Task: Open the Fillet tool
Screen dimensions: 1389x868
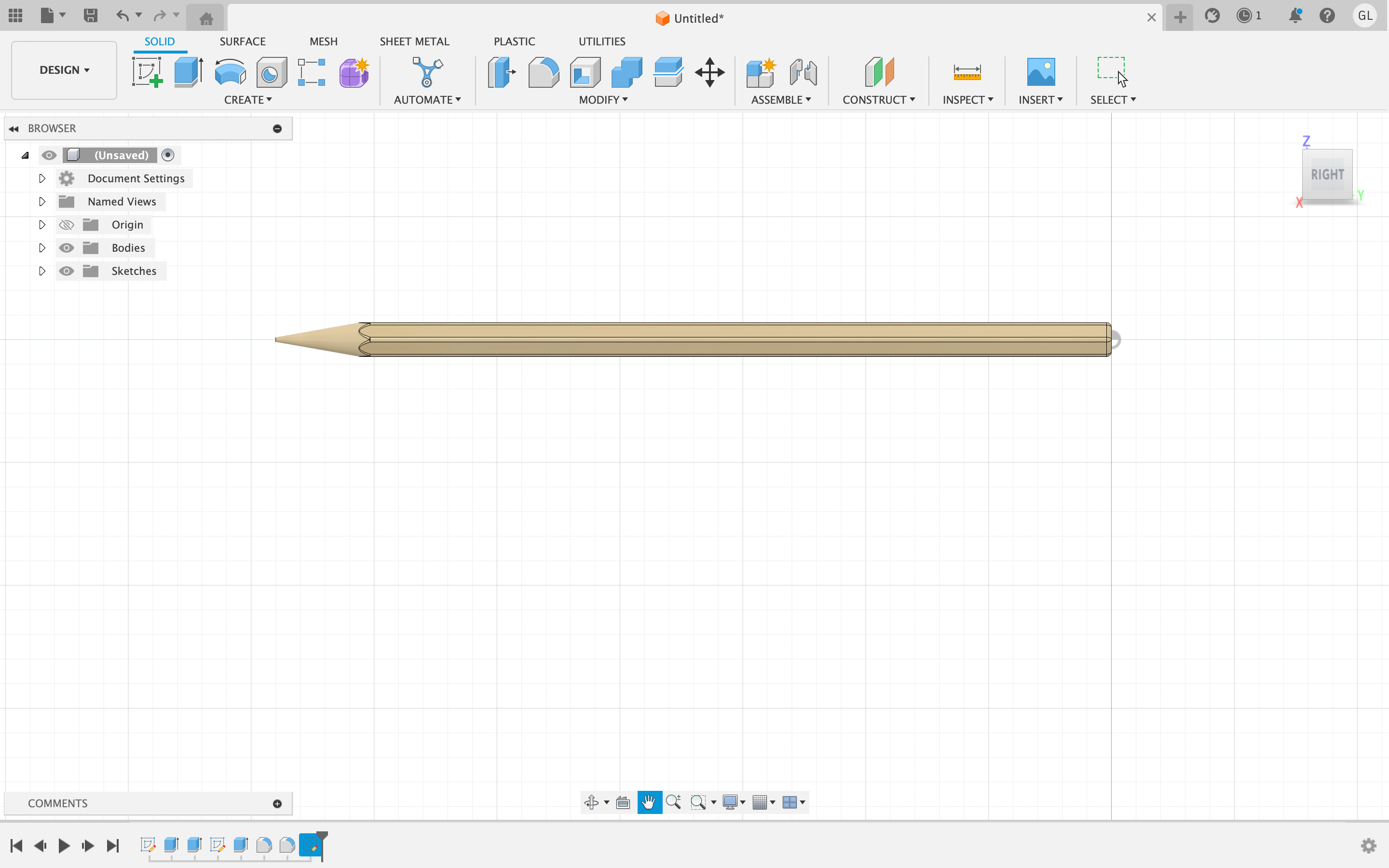Action: pyautogui.click(x=543, y=72)
